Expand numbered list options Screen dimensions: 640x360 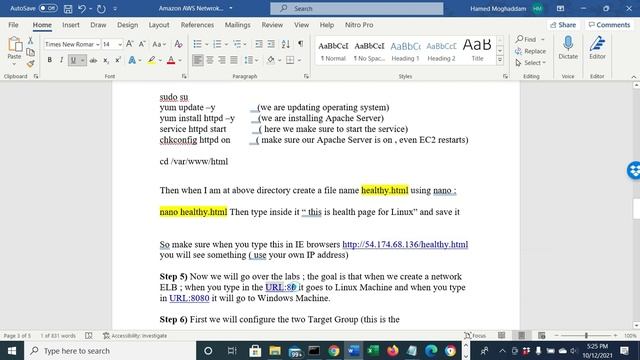click(x=226, y=44)
